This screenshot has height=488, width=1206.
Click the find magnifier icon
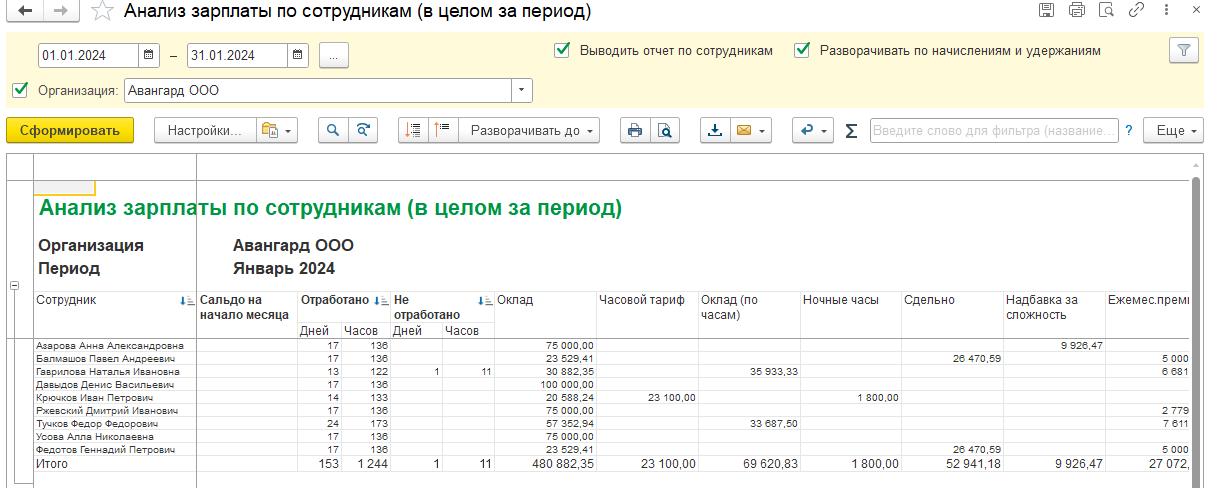(x=333, y=130)
